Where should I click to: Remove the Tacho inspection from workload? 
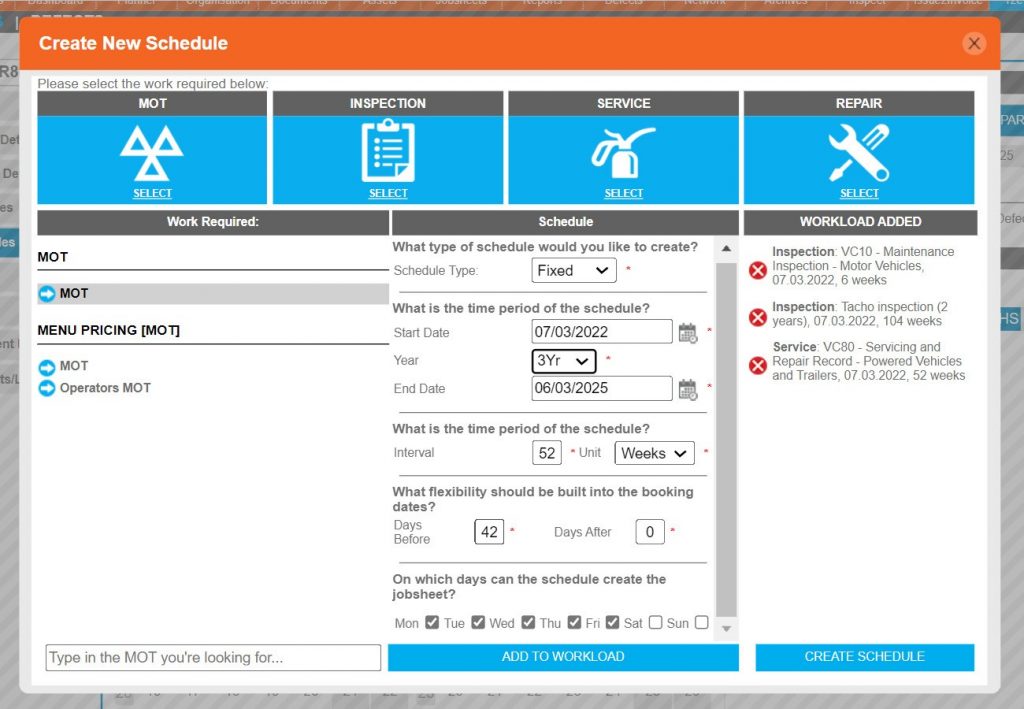757,317
